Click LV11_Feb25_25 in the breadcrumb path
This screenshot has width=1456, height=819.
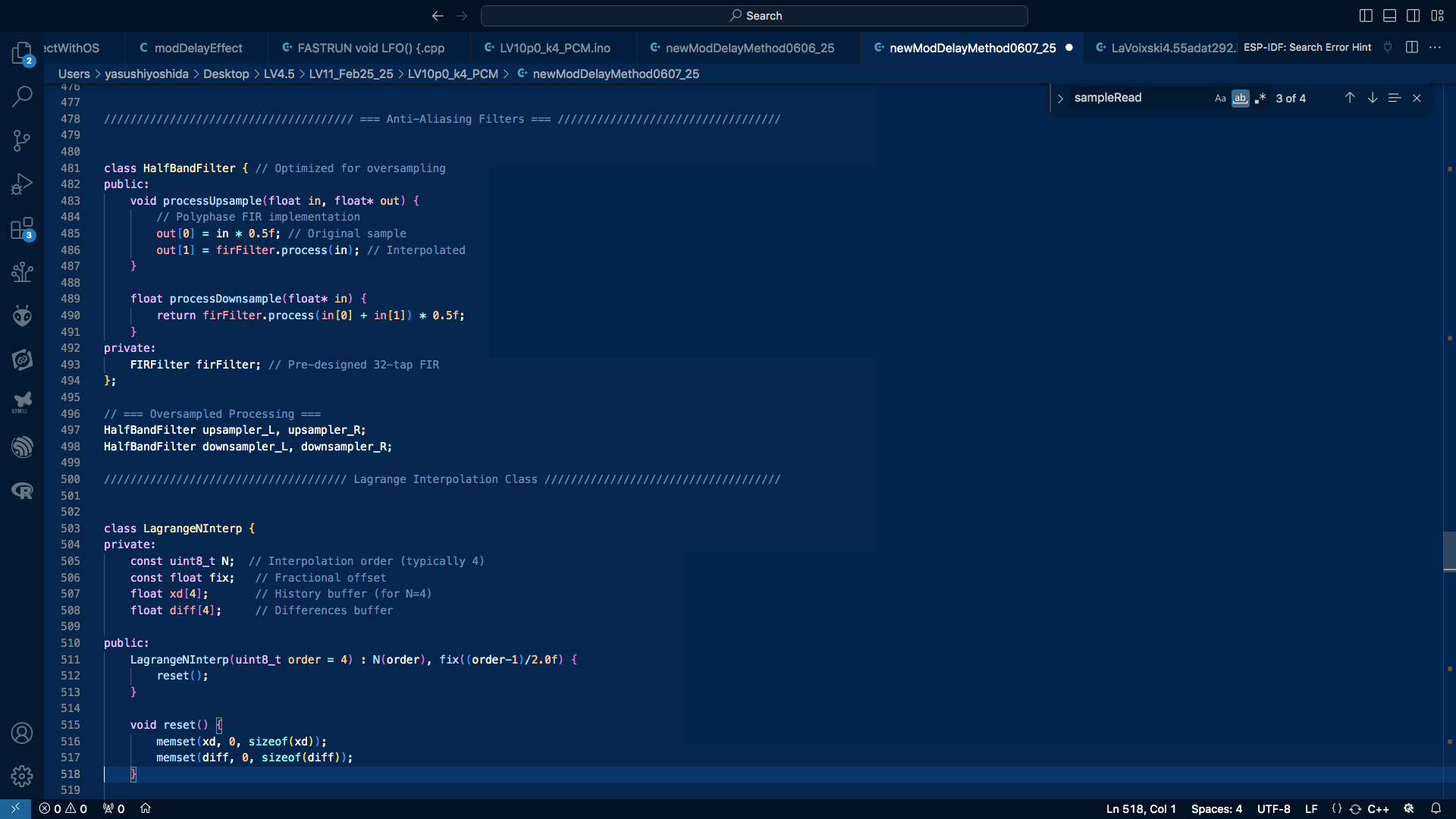coord(351,74)
